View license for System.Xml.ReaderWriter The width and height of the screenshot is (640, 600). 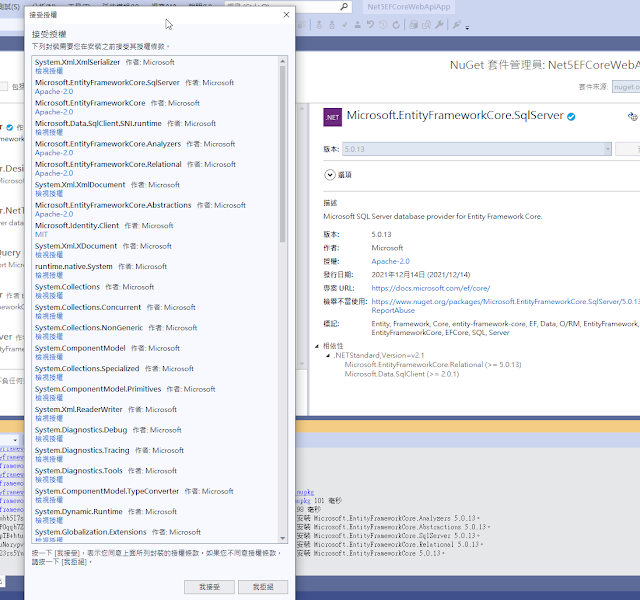point(49,418)
